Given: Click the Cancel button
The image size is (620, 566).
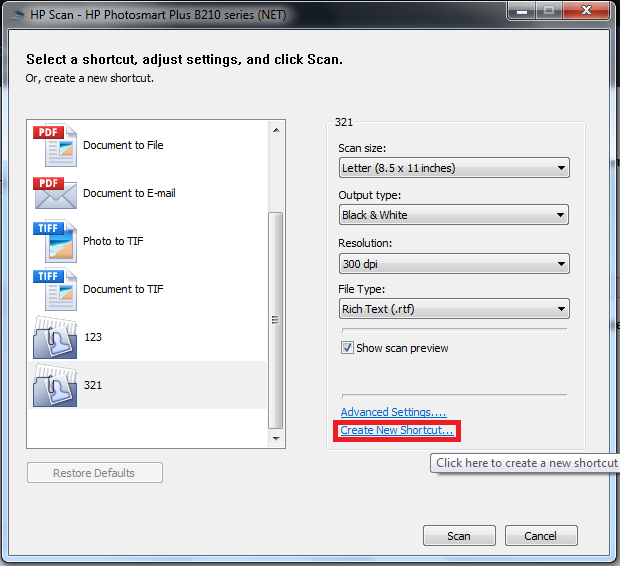Looking at the screenshot, I should pos(541,536).
